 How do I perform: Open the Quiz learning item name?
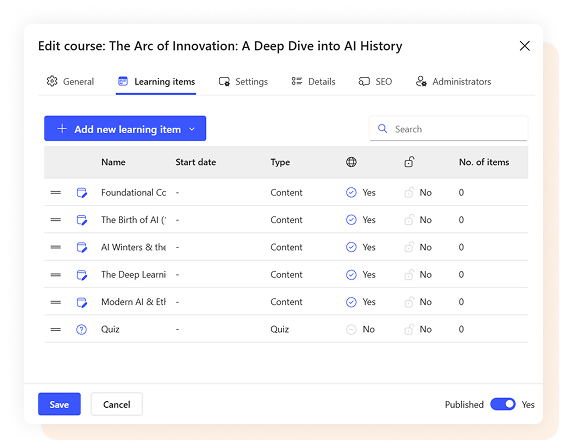coord(110,329)
